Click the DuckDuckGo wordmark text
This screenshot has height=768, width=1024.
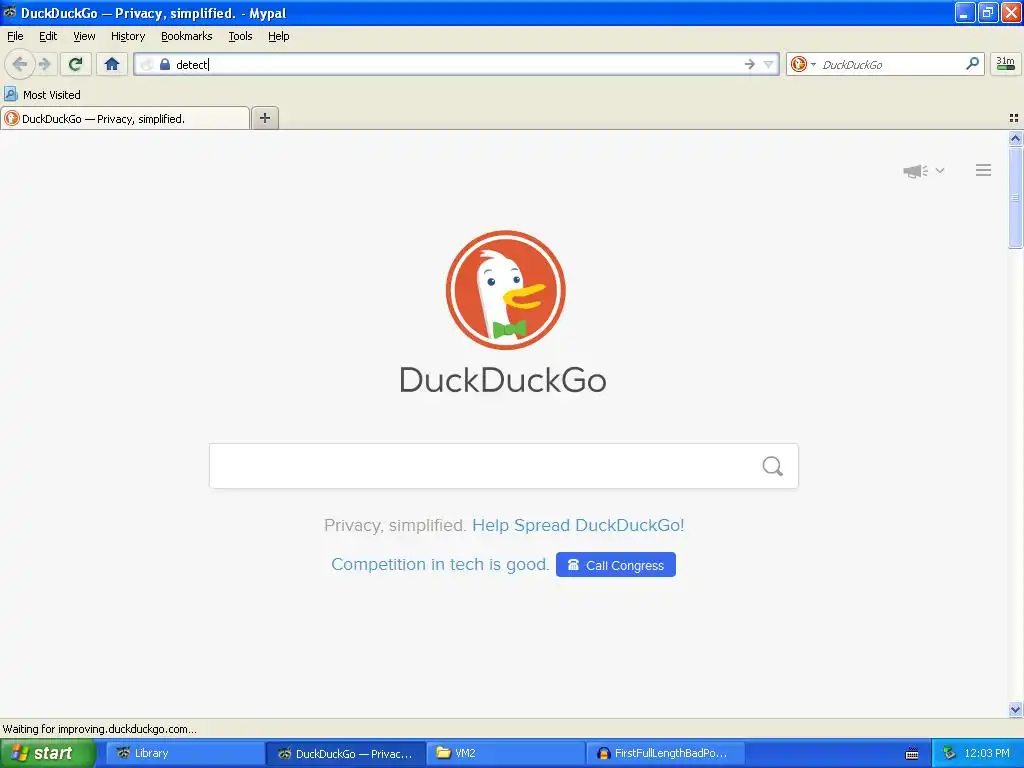pyautogui.click(x=503, y=379)
